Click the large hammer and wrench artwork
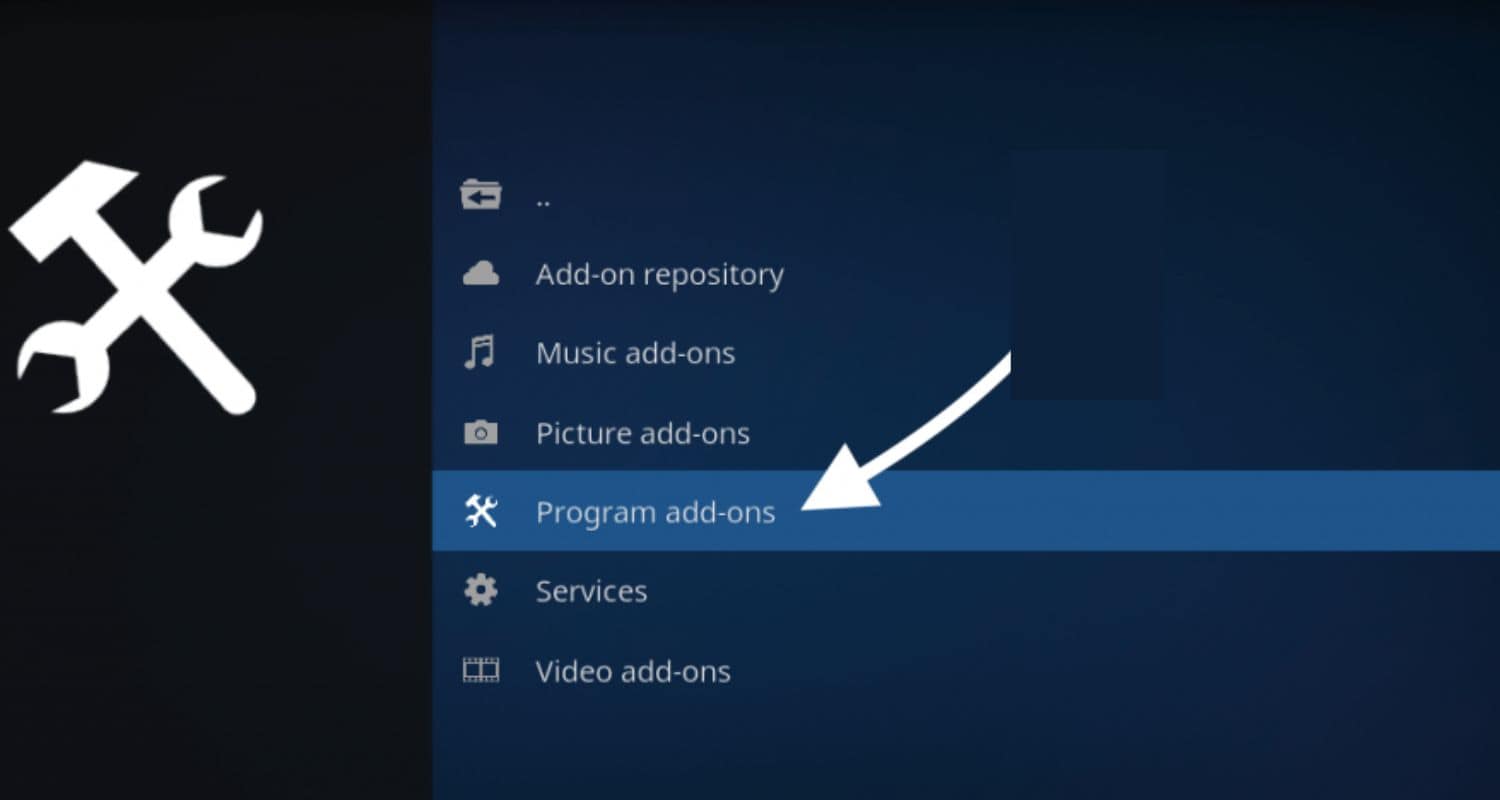 [136, 287]
